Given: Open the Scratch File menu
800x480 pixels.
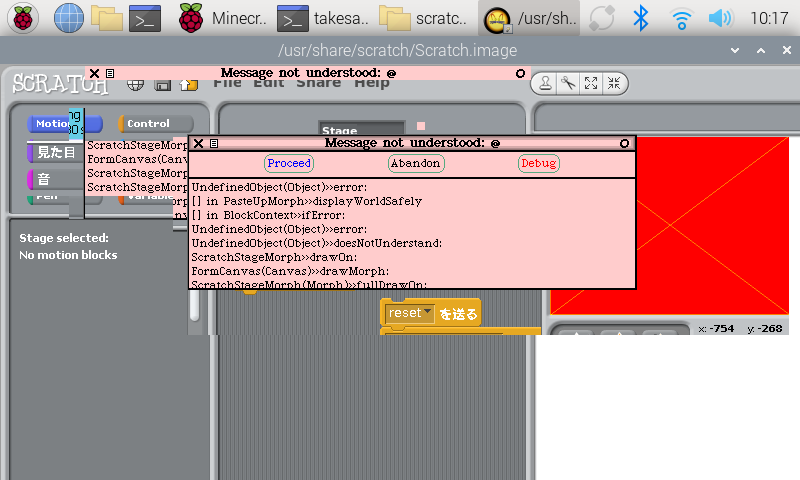Looking at the screenshot, I should point(227,84).
